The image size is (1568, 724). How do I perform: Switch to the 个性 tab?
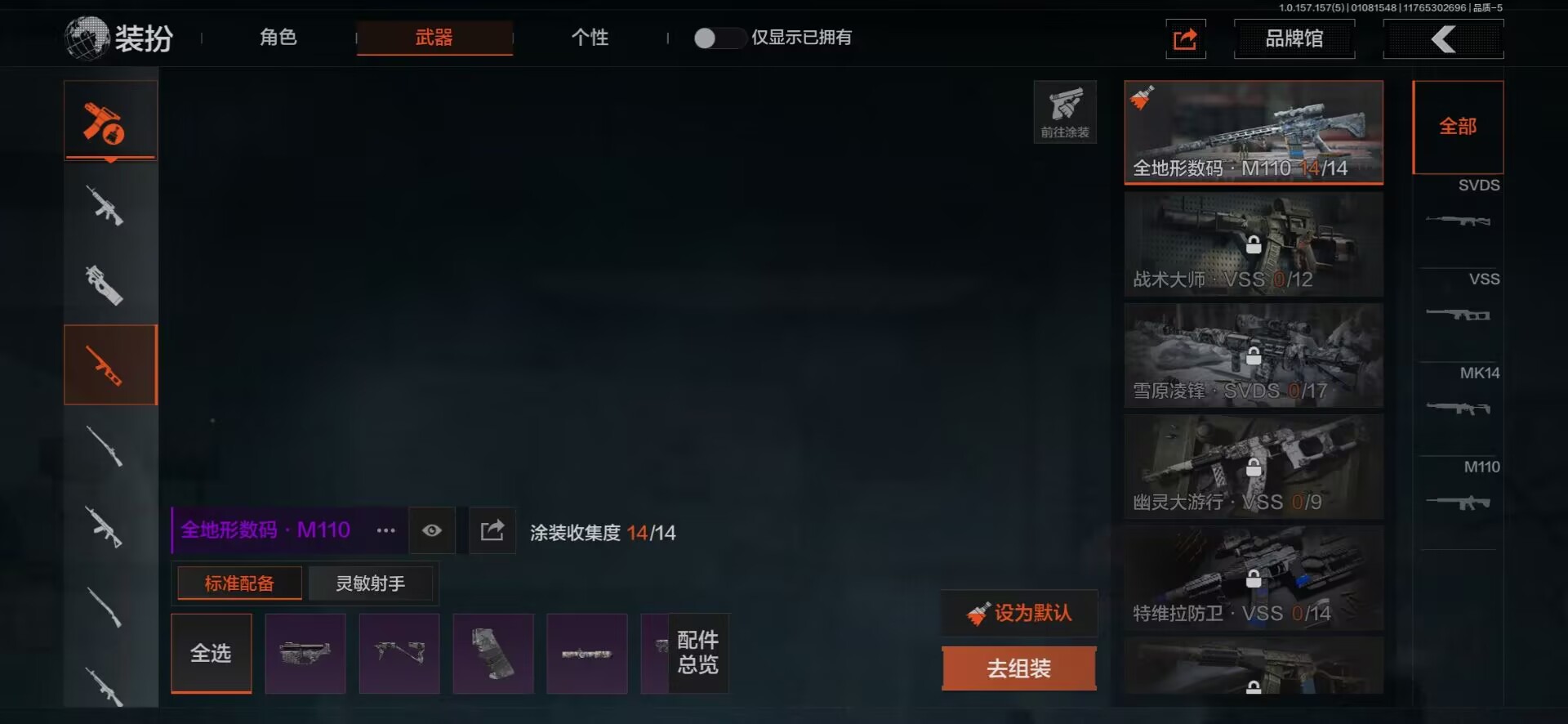click(x=590, y=38)
